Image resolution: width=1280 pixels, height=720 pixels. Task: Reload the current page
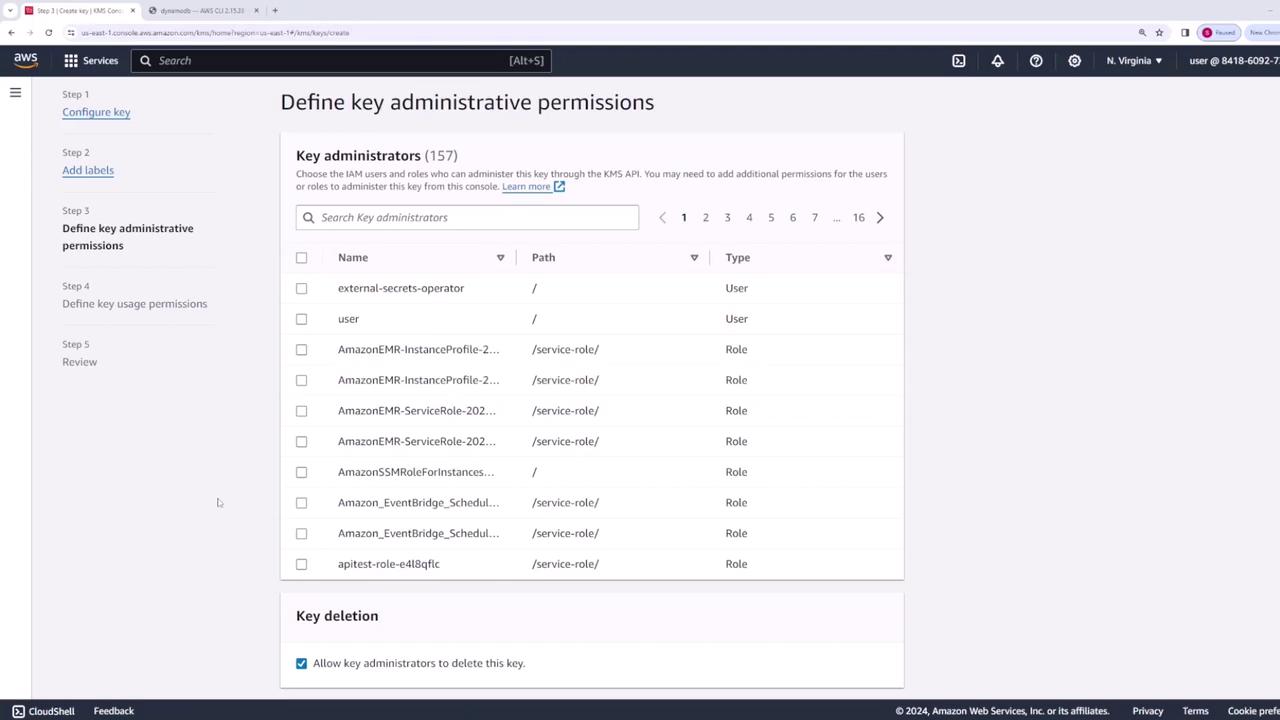[x=48, y=32]
